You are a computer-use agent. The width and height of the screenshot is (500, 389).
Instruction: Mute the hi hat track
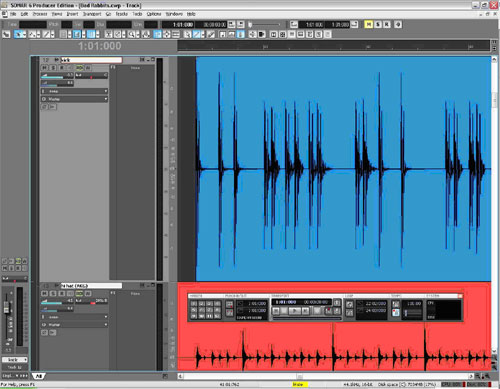[x=45, y=293]
